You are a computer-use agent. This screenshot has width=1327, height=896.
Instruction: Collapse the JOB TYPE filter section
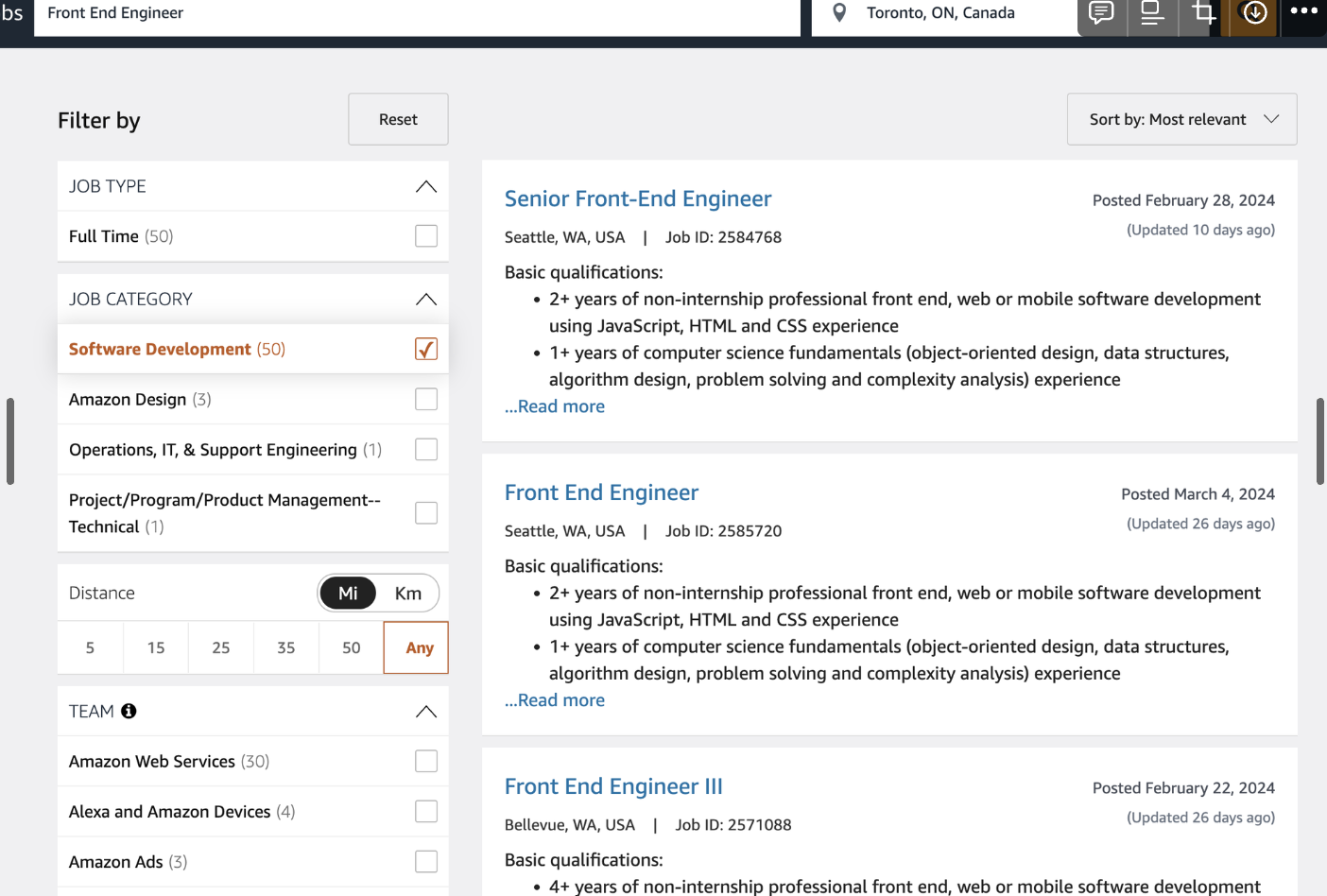[426, 186]
